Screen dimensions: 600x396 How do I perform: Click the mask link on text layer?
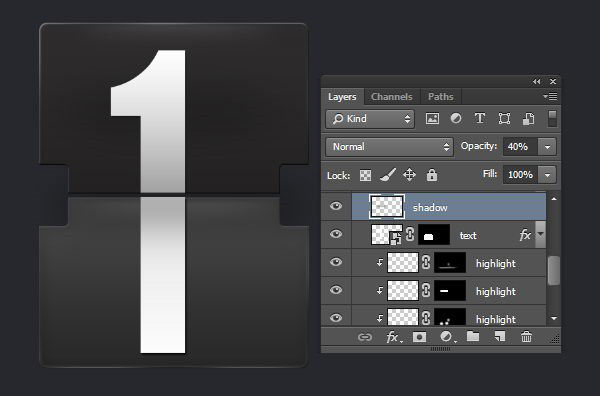410,234
